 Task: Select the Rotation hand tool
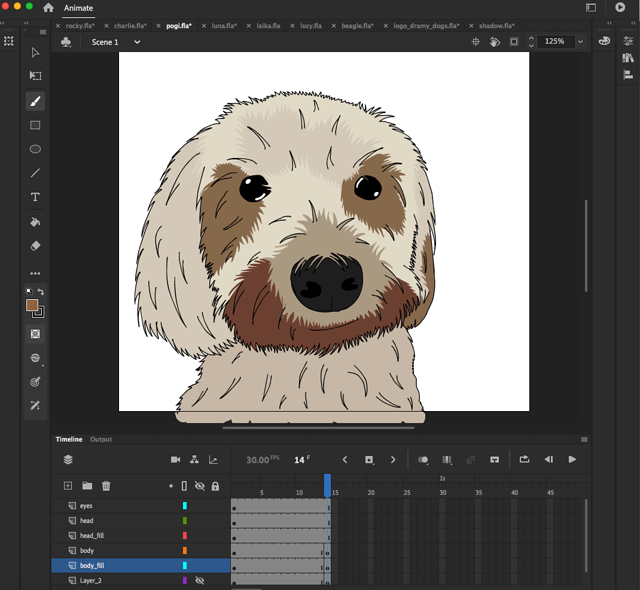pyautogui.click(x=495, y=42)
